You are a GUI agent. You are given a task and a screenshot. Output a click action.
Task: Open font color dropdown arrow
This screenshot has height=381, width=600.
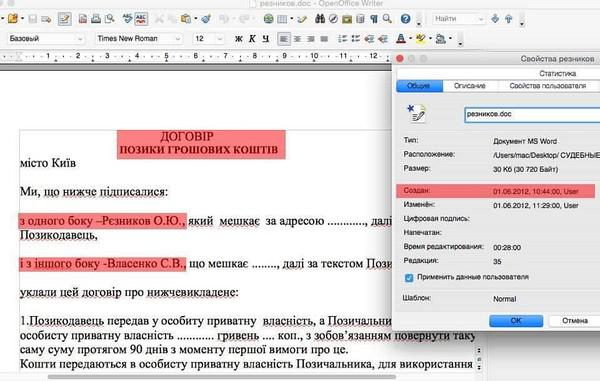click(x=410, y=39)
